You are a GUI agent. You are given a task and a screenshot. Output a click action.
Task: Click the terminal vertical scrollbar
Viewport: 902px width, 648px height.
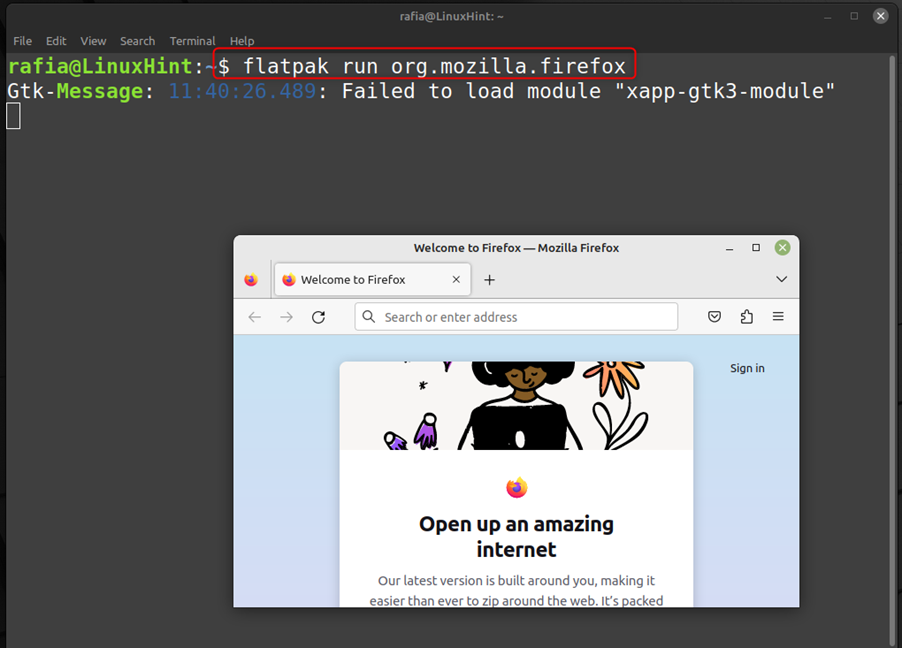click(892, 350)
